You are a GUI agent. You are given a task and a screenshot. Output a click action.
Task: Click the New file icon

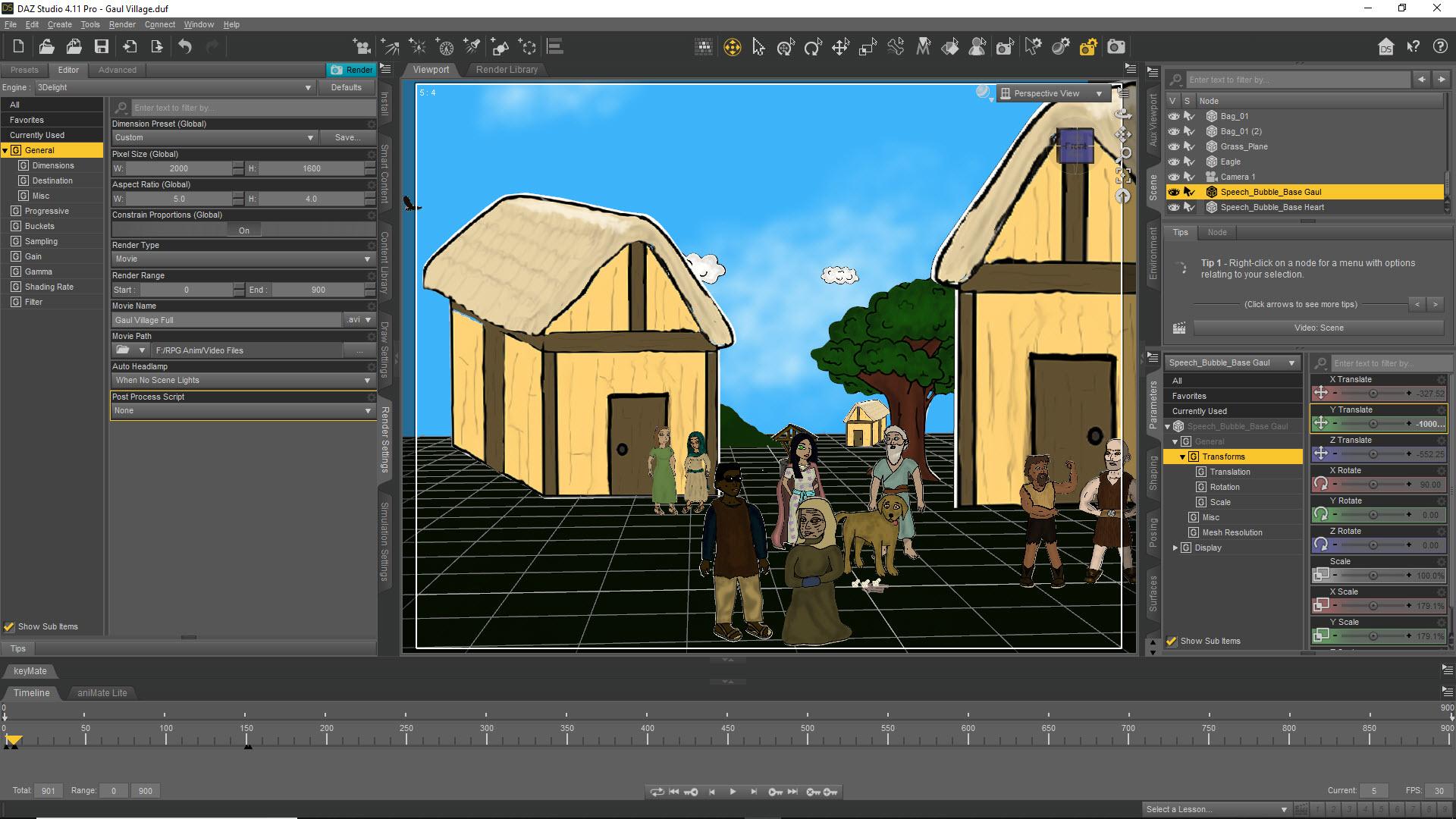point(18,47)
